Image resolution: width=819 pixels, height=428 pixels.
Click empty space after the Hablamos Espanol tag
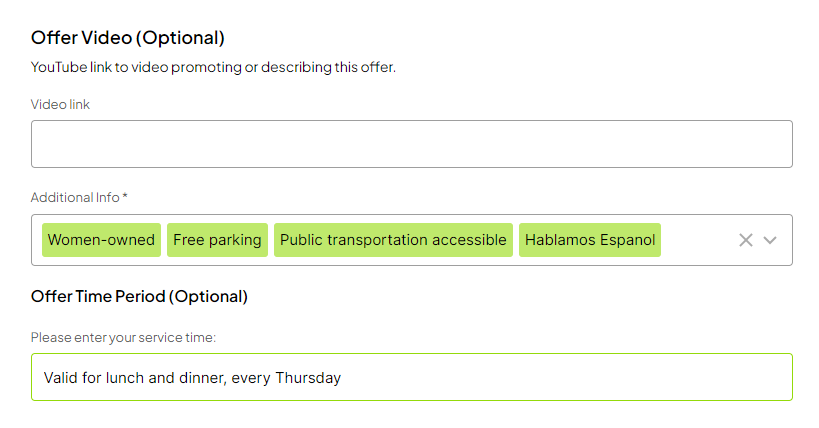click(x=695, y=240)
